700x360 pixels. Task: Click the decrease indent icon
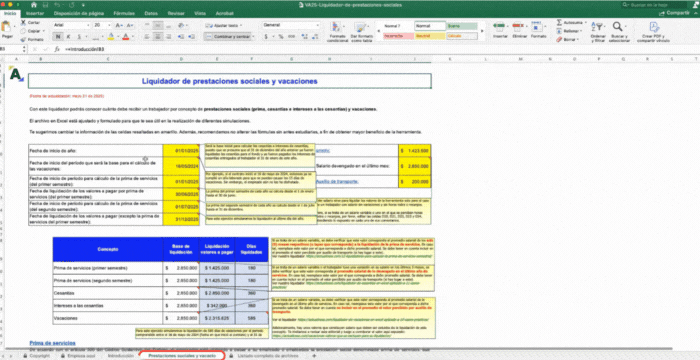(x=181, y=37)
